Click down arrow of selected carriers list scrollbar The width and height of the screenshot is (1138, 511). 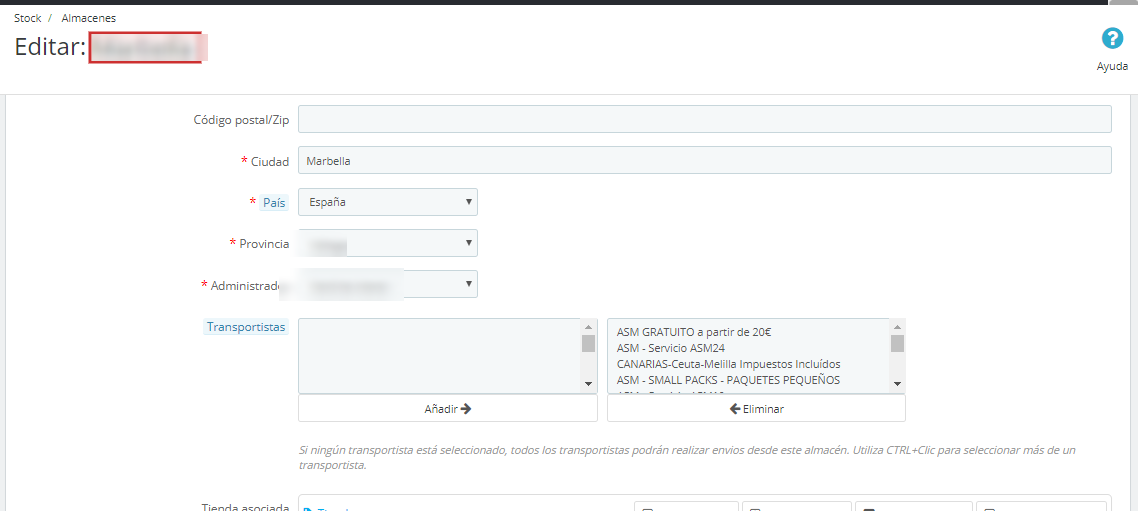click(x=898, y=384)
